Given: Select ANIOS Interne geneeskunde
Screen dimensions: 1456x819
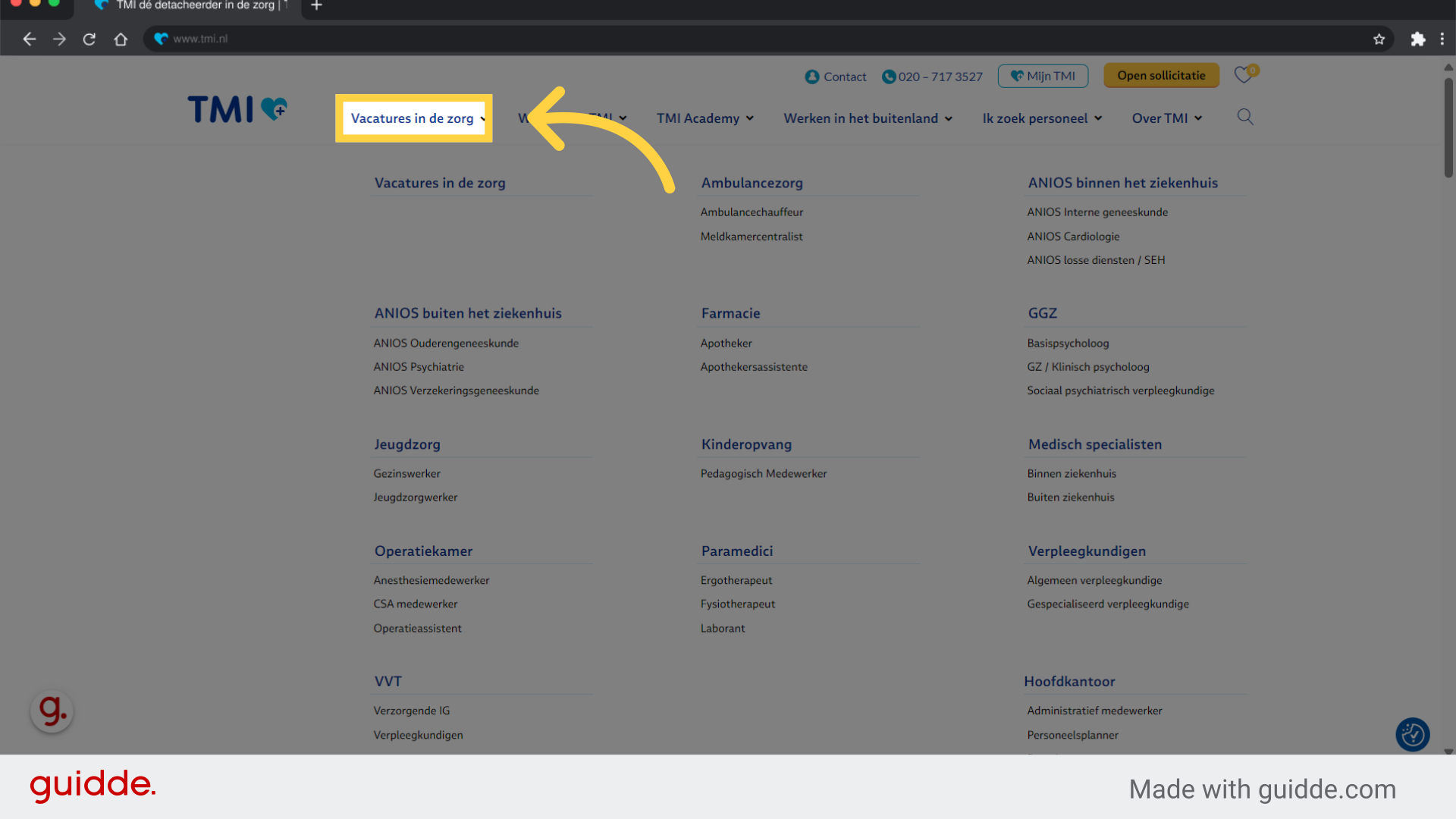Looking at the screenshot, I should (1097, 212).
